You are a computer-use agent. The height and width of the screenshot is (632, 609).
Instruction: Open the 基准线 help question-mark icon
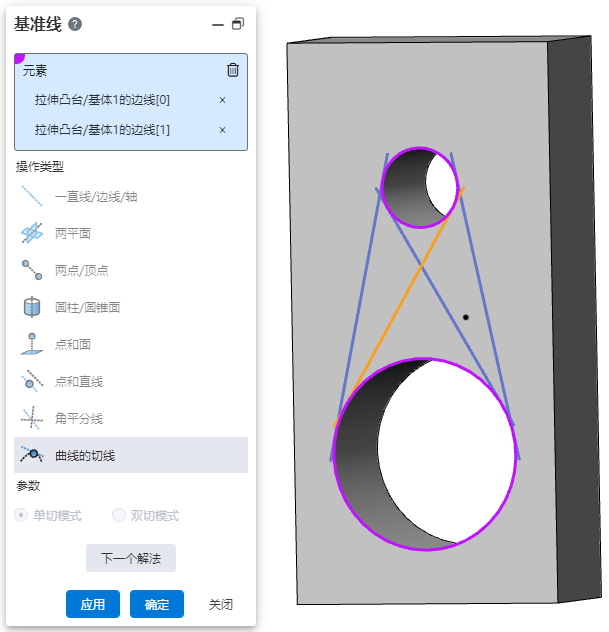point(75,24)
